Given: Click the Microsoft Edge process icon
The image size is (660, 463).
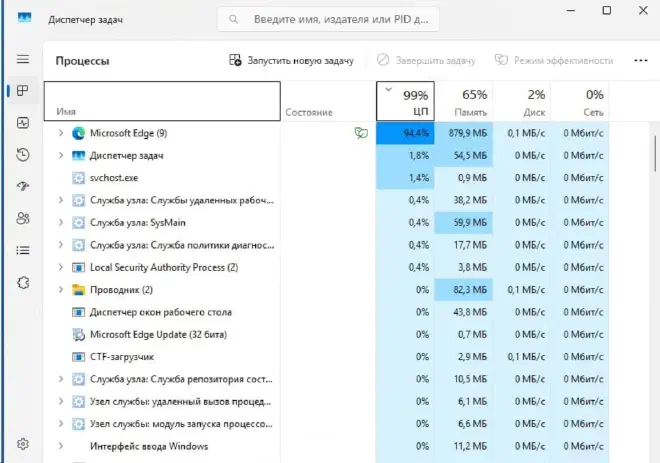Looking at the screenshot, I should tap(78, 133).
